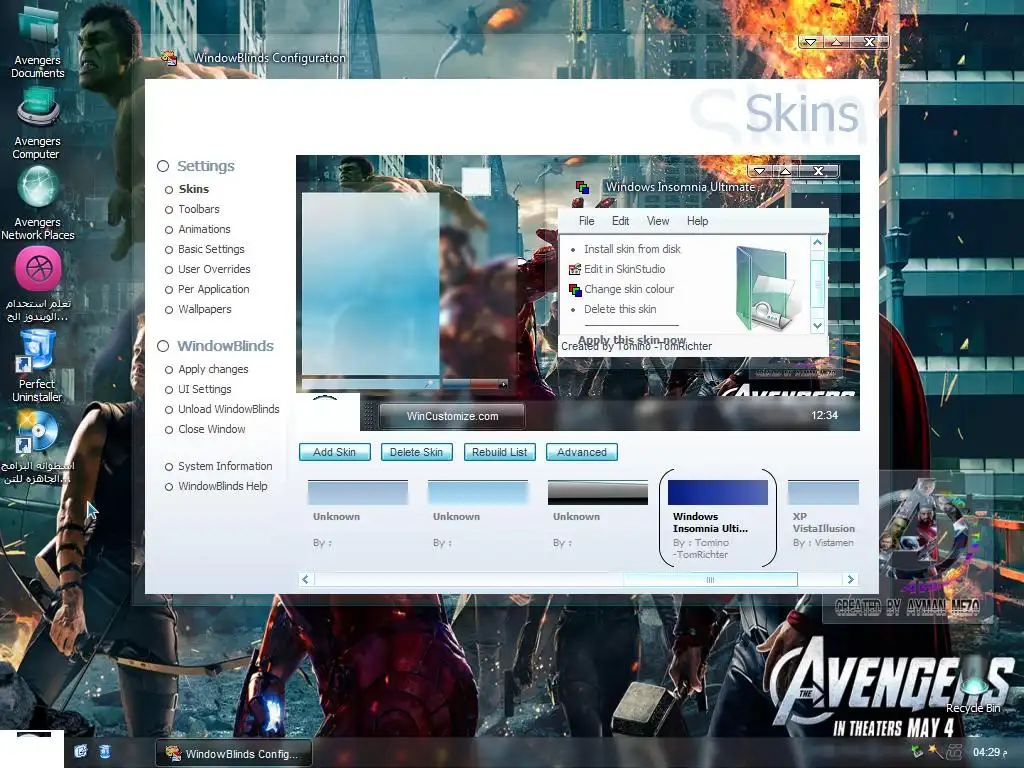
Task: Open File menu in skin preview
Action: (586, 221)
